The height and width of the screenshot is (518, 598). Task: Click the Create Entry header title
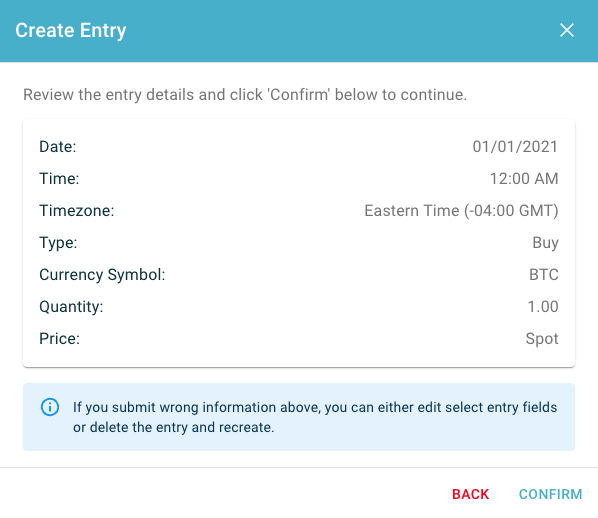[71, 31]
